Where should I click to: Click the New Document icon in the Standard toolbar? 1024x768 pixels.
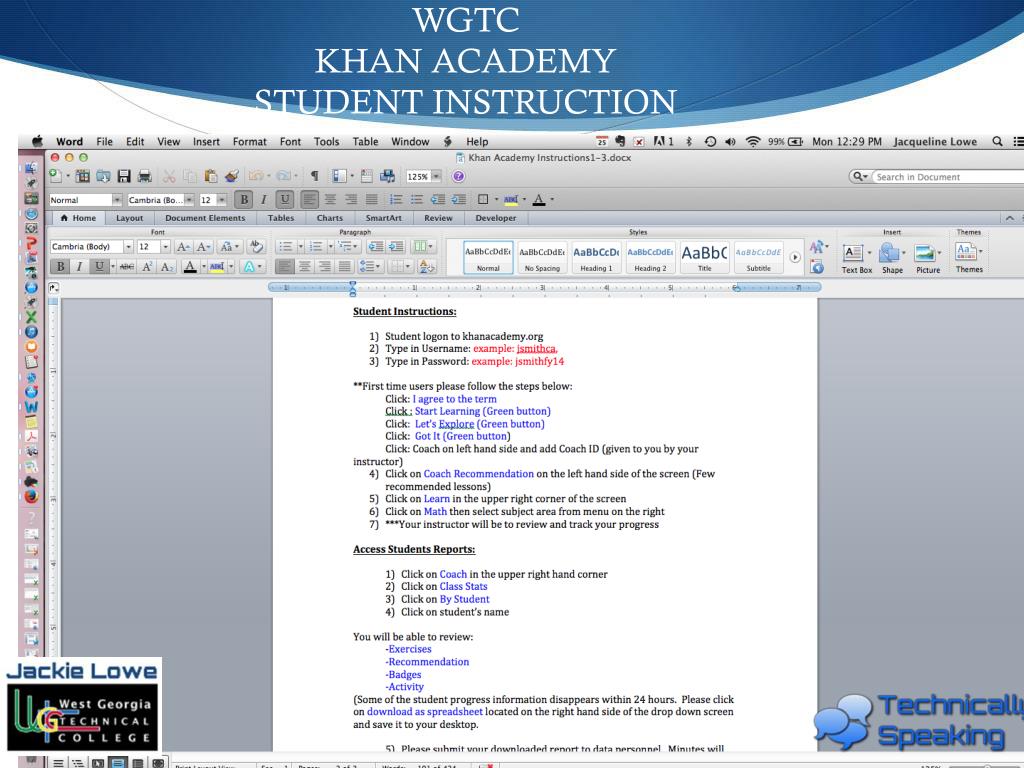point(56,176)
